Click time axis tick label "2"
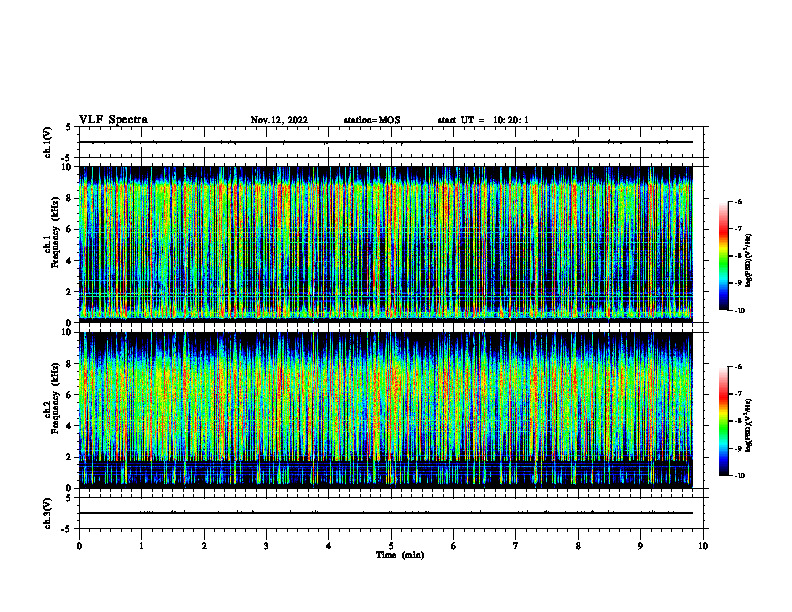 coord(204,546)
